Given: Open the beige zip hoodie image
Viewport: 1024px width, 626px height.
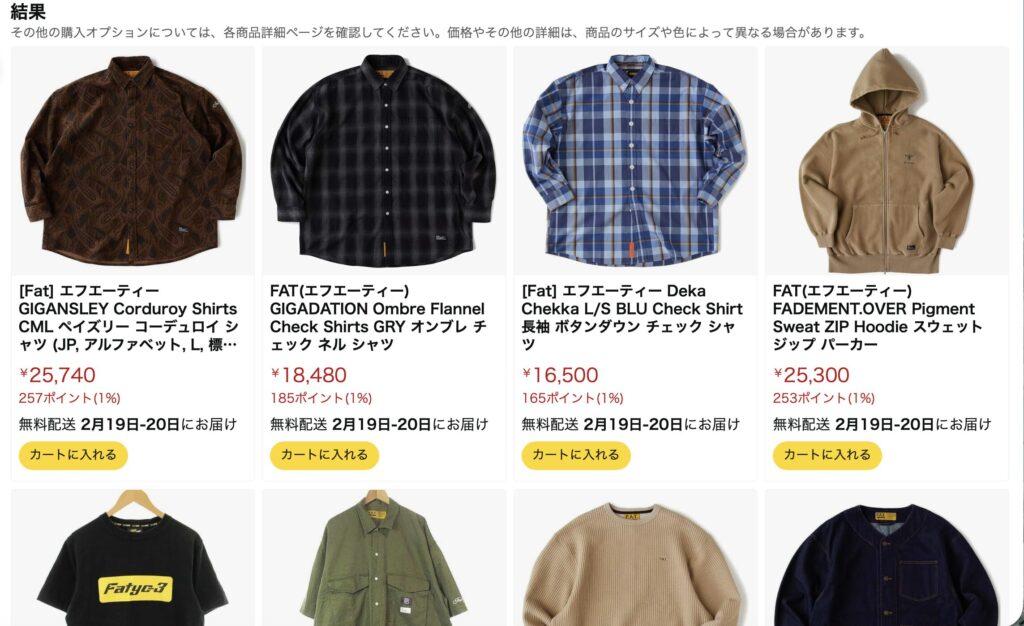Looking at the screenshot, I should pyautogui.click(x=887, y=161).
